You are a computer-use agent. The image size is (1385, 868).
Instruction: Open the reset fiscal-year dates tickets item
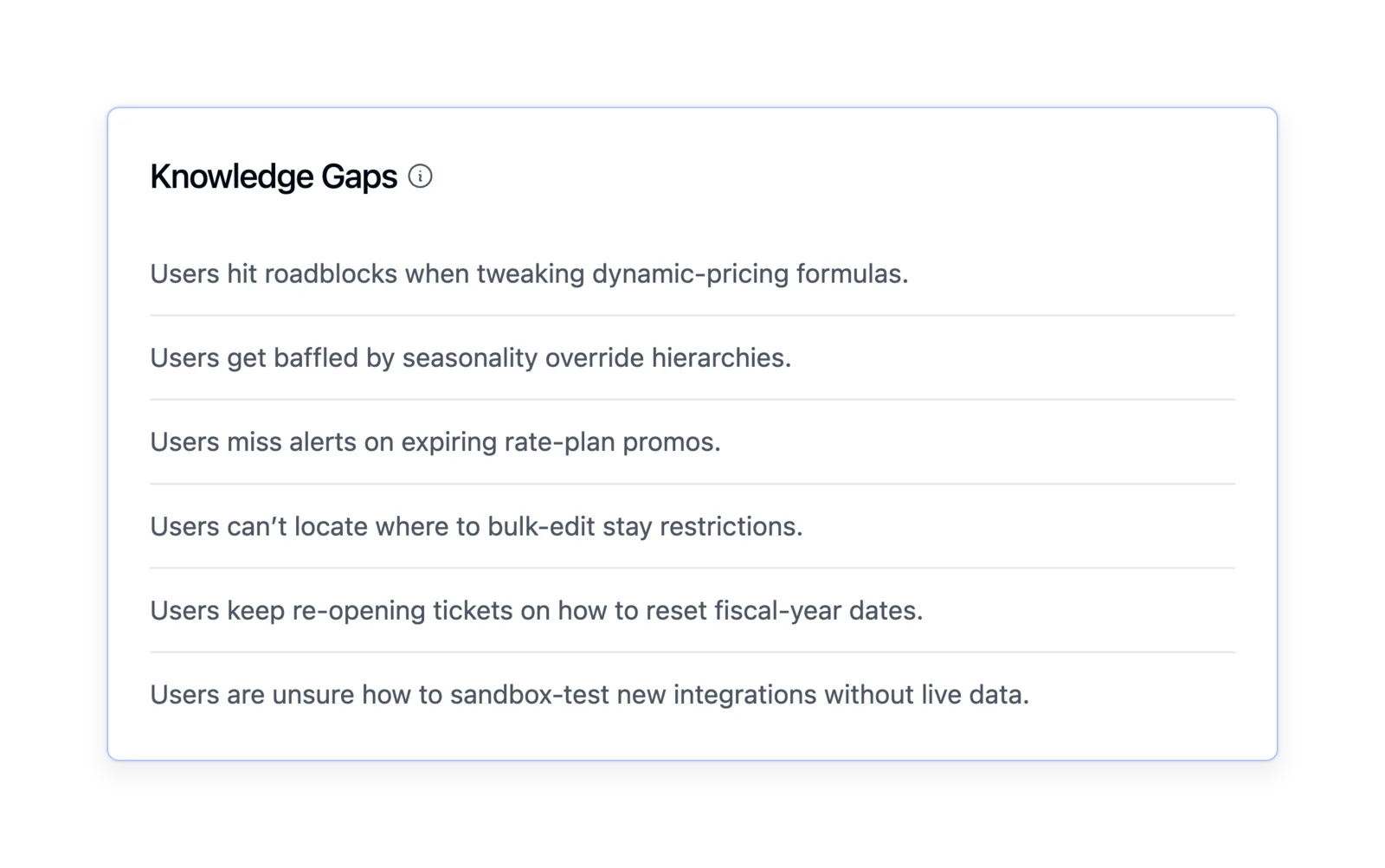pyautogui.click(x=692, y=610)
